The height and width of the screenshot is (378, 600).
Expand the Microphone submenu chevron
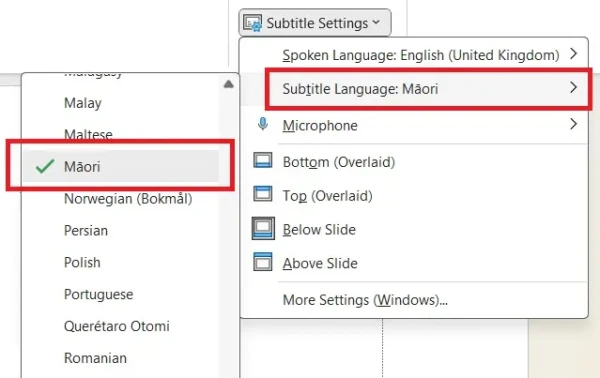click(573, 124)
